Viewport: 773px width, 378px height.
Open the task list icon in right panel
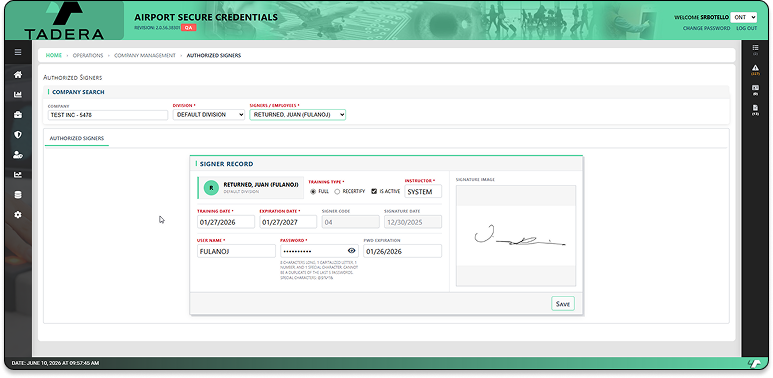click(755, 49)
